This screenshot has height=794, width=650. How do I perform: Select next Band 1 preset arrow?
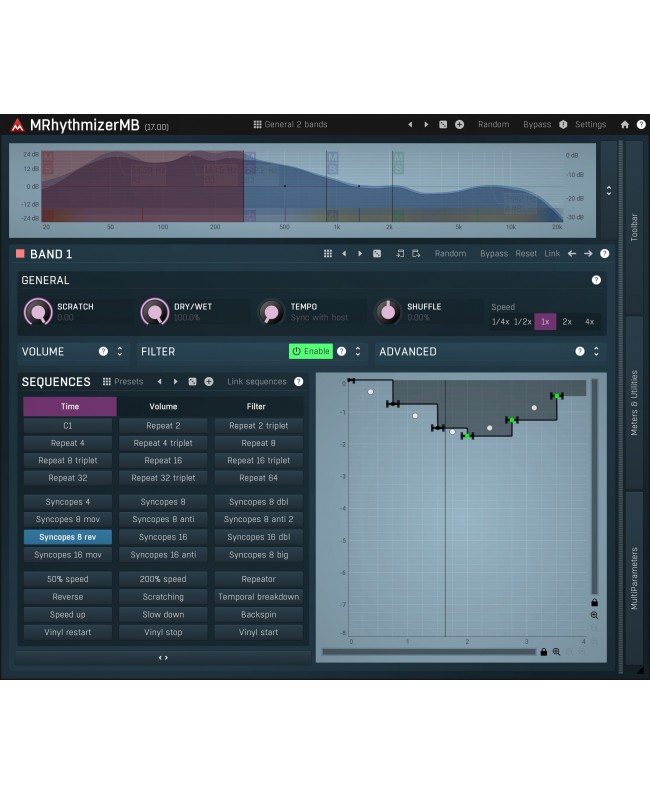coord(360,254)
